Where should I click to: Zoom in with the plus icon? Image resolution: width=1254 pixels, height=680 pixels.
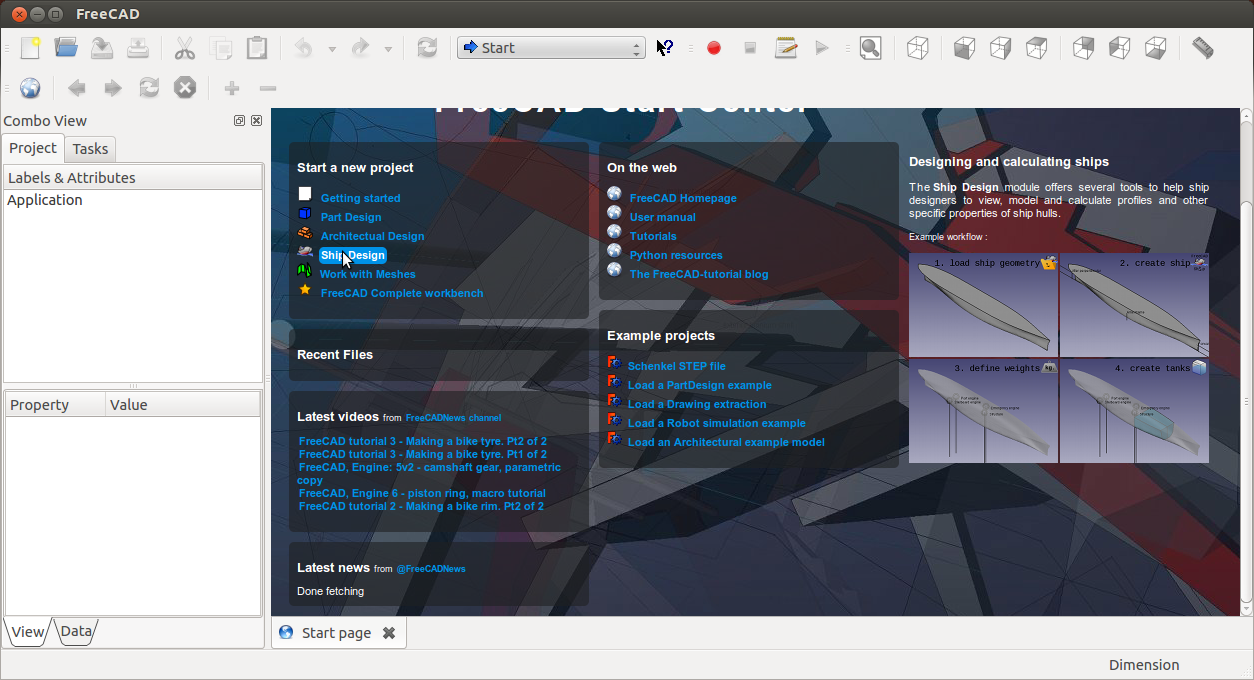pyautogui.click(x=232, y=88)
